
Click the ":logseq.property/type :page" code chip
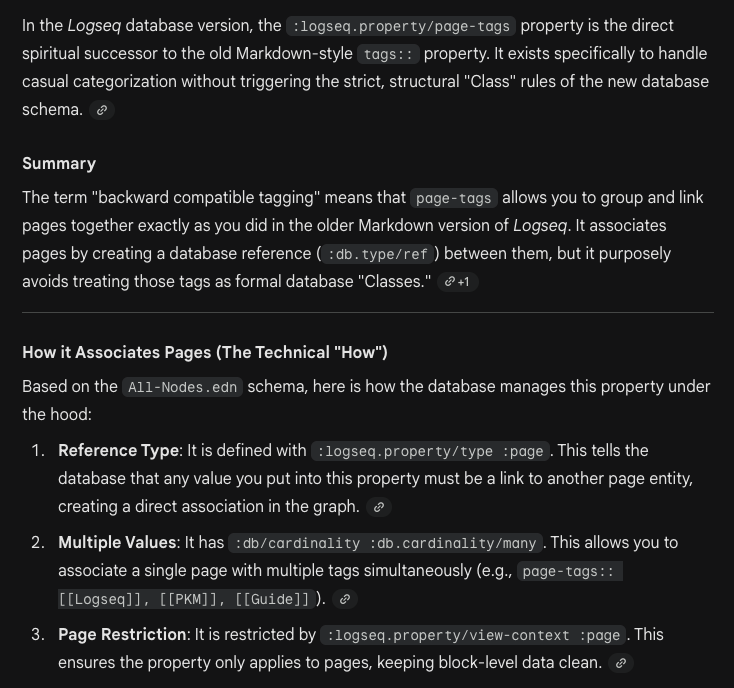click(429, 451)
